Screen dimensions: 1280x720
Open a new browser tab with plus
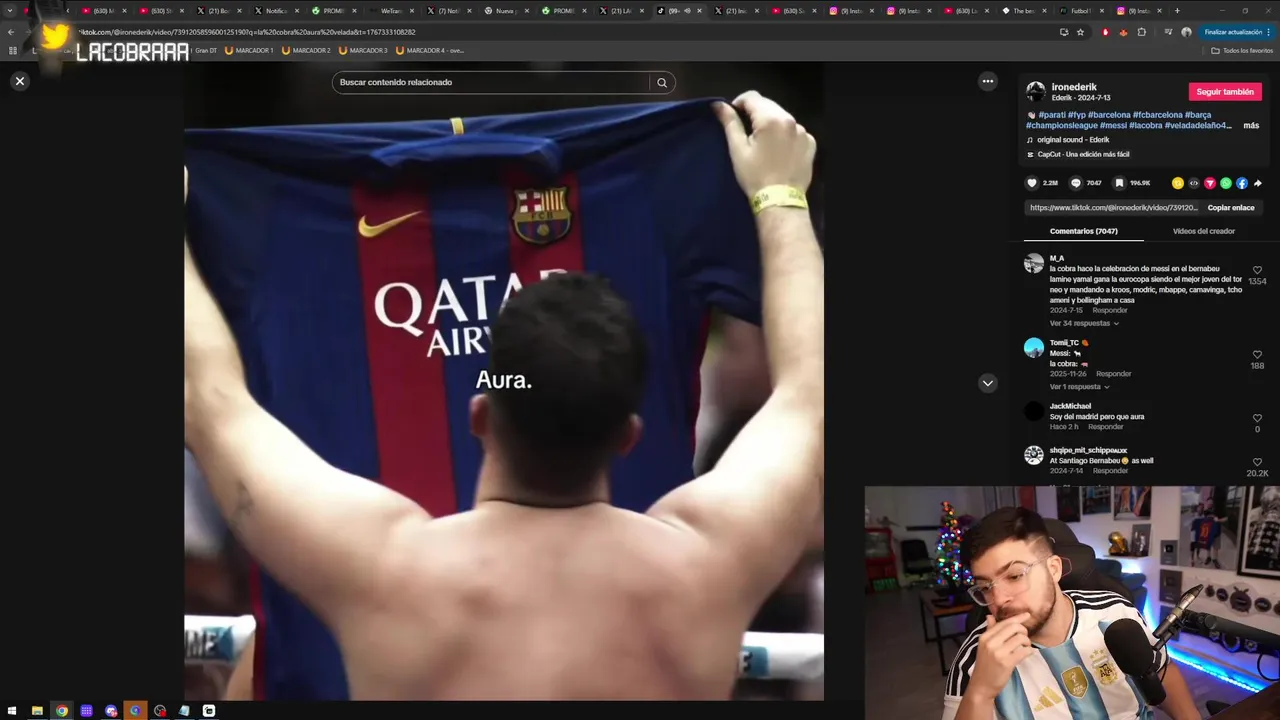click(1177, 11)
